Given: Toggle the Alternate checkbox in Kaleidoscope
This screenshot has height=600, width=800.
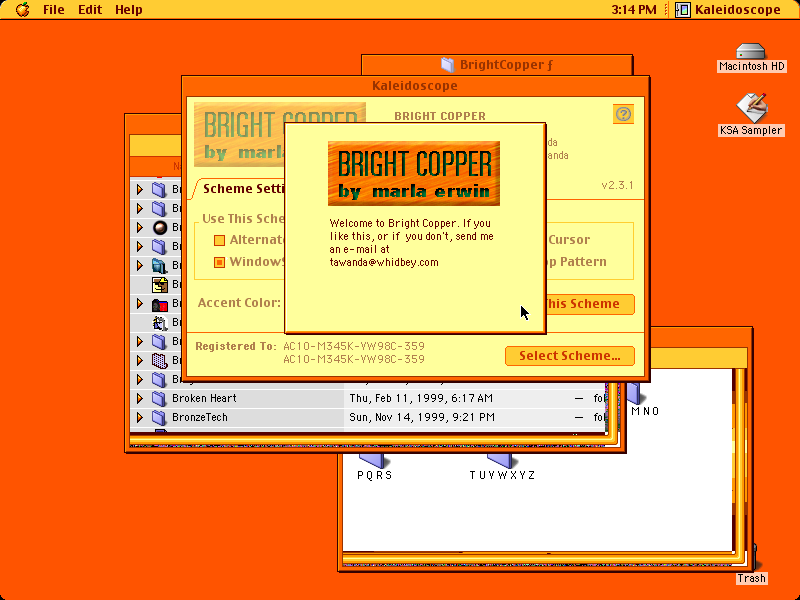Looking at the screenshot, I should (x=219, y=240).
